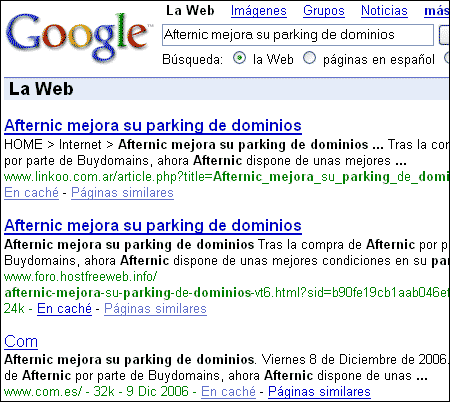Click the www.linkoo.com.ar green URL text
The image size is (450, 402).
click(227, 177)
